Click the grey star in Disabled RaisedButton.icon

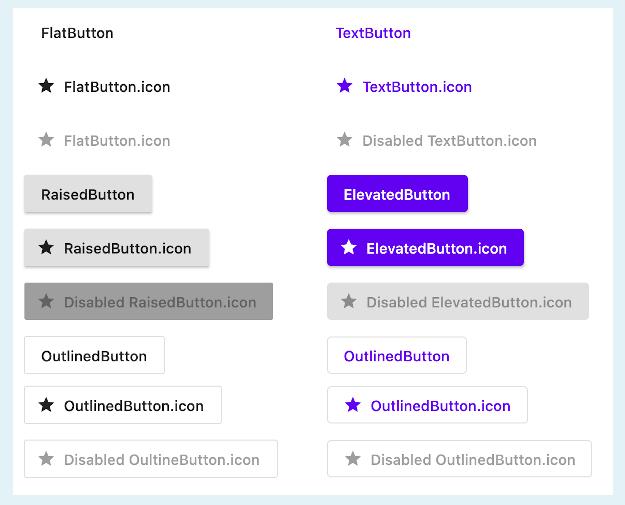click(46, 302)
